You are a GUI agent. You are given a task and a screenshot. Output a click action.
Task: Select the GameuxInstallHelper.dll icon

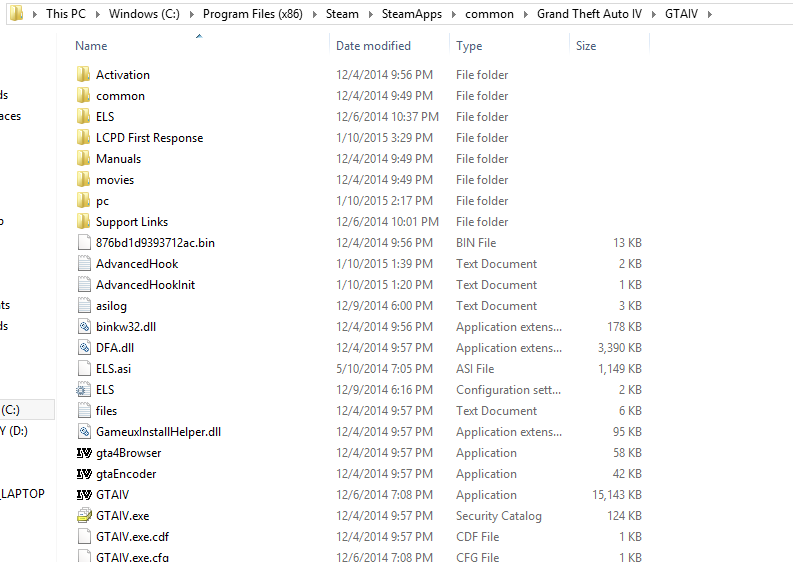(84, 432)
